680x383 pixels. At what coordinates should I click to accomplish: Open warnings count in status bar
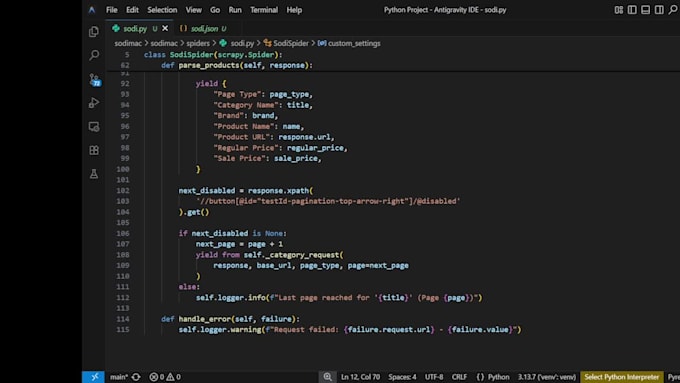coord(174,377)
